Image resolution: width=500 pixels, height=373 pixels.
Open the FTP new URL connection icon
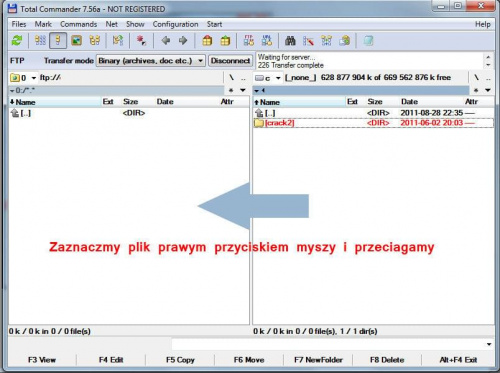[x=267, y=41]
